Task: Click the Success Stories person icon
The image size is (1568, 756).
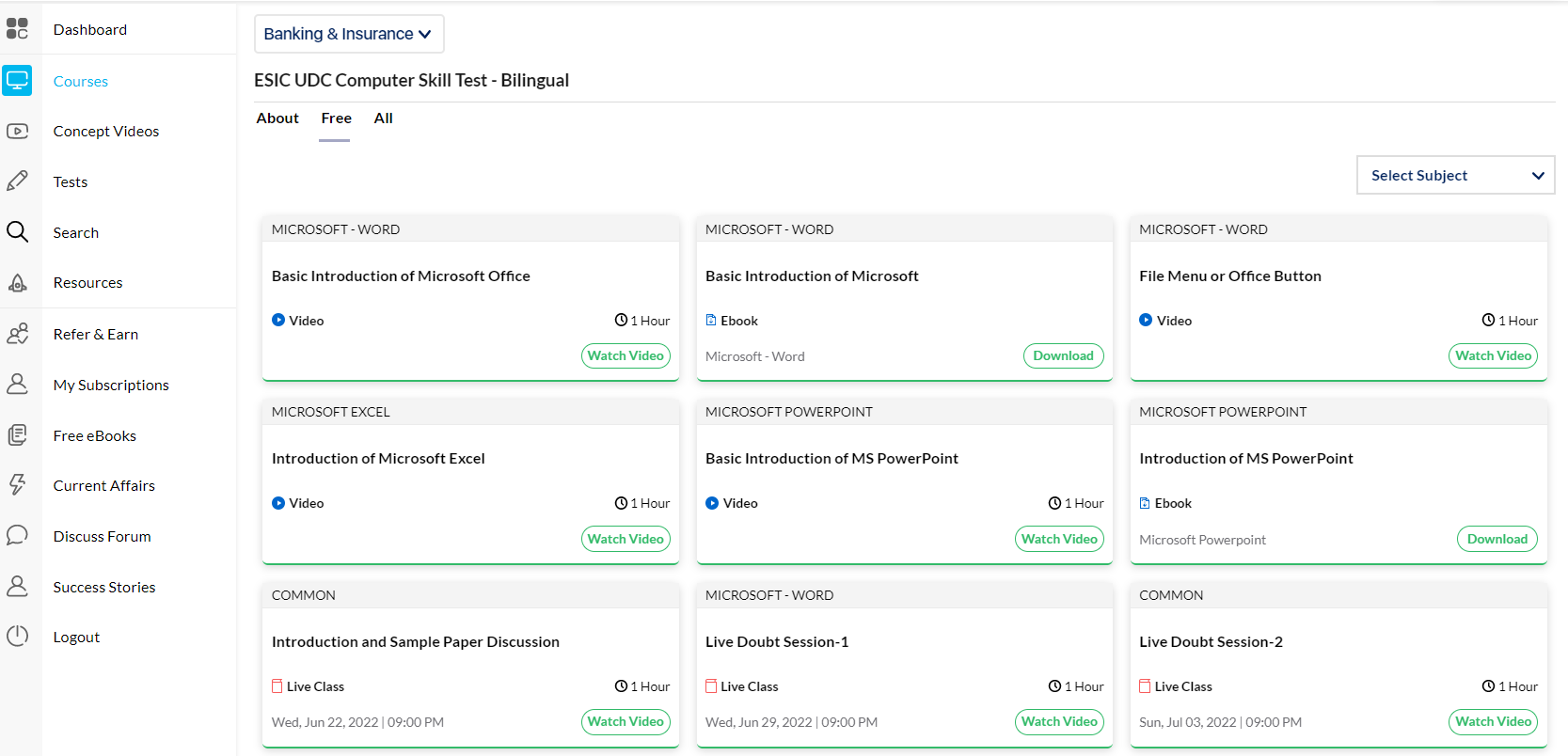Action: (17, 586)
